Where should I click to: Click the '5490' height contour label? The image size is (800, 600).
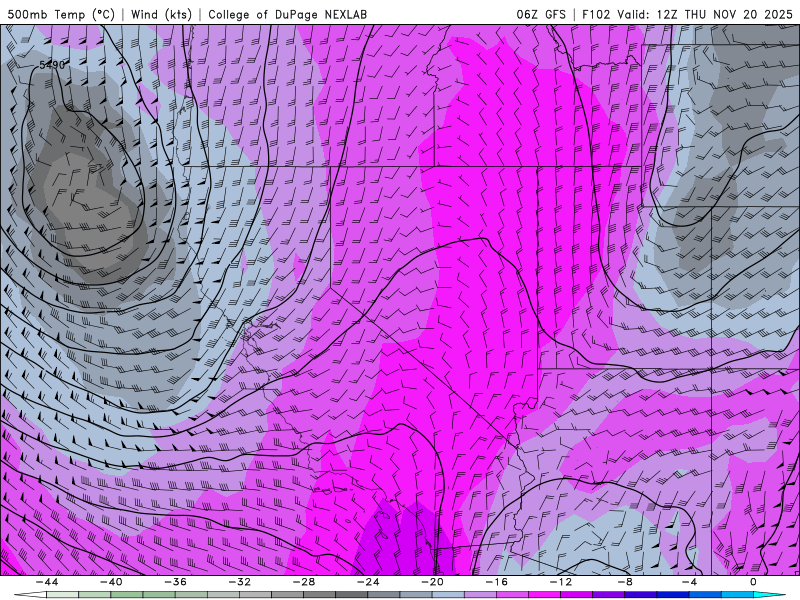point(52,65)
